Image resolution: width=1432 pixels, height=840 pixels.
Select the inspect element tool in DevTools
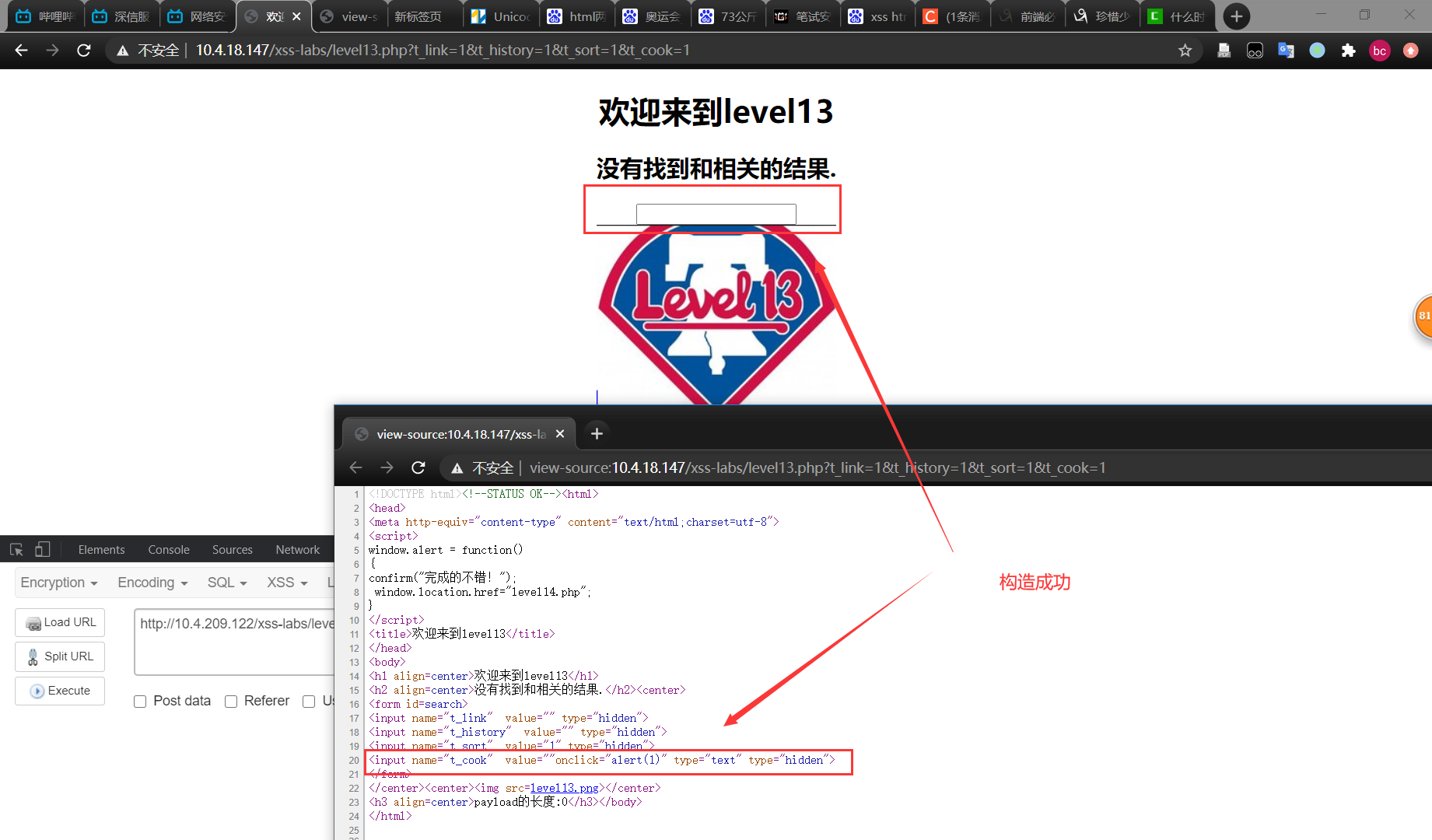pos(16,549)
